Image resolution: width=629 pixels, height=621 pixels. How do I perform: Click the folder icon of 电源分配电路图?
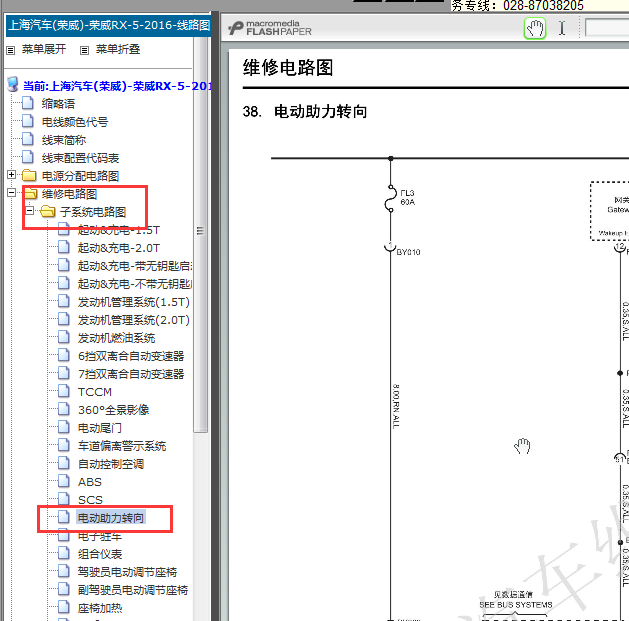tap(29, 175)
